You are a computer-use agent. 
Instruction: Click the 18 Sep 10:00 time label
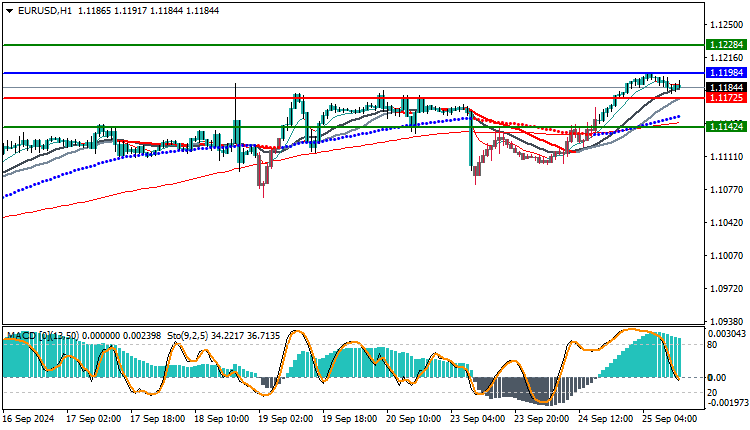point(221,419)
